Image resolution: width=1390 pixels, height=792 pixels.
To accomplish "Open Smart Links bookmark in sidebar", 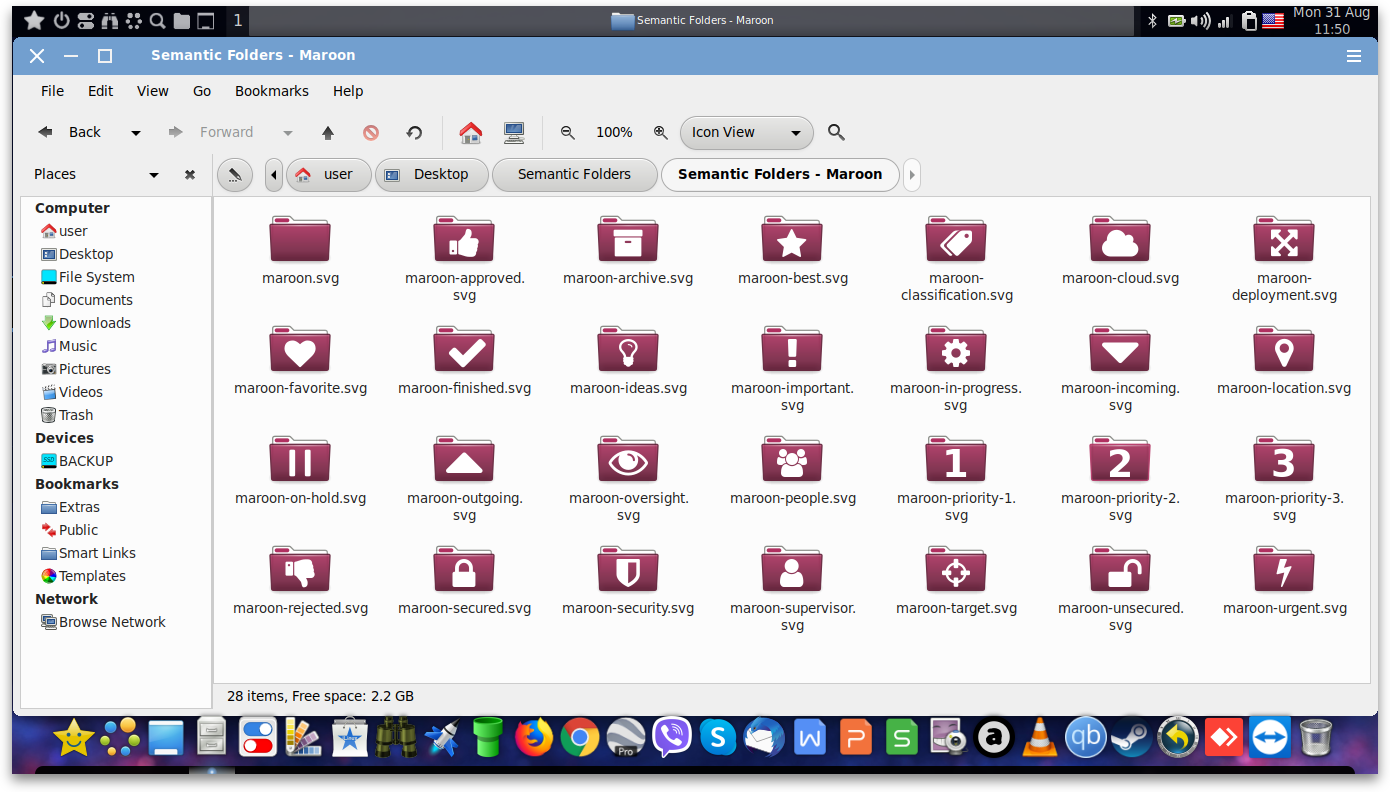I will [x=88, y=553].
